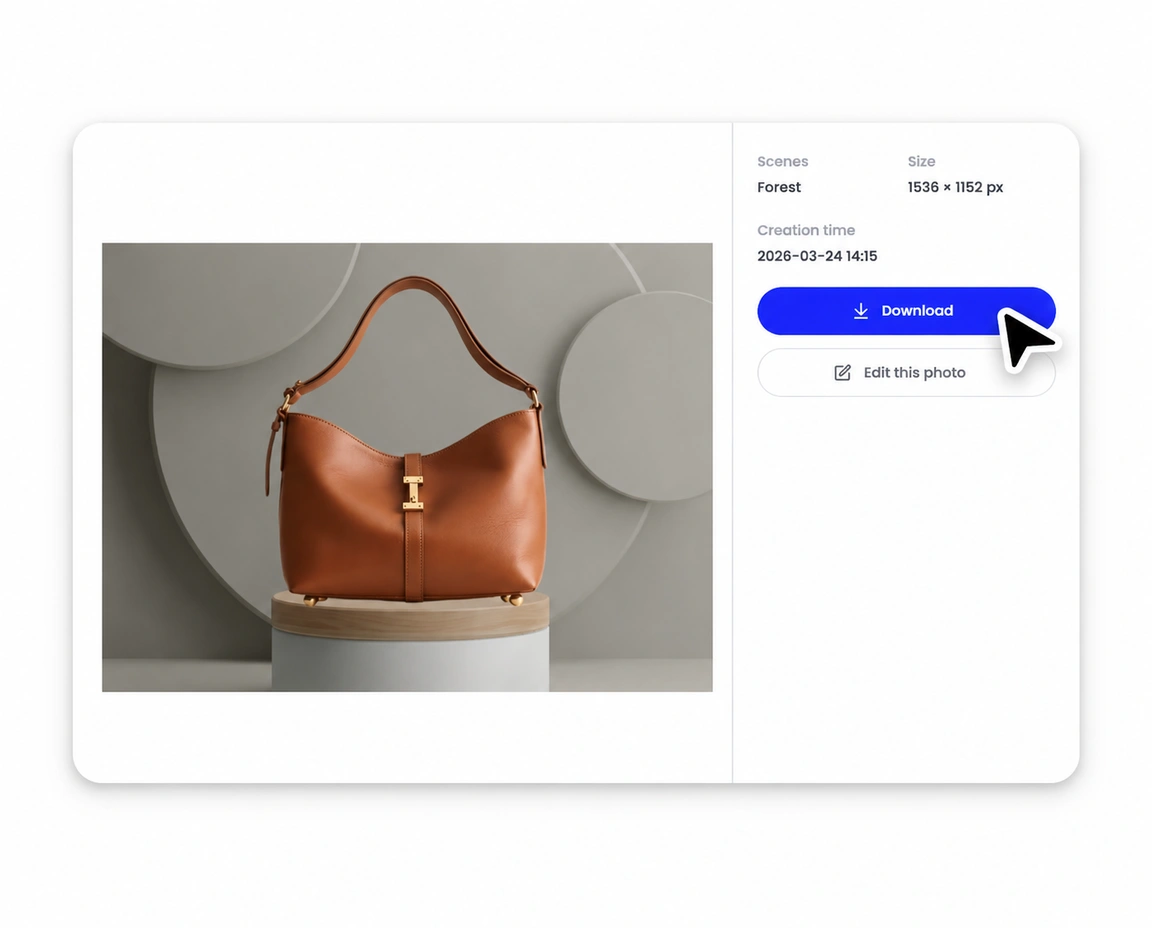Click the Scenes label
Image resolution: width=1152 pixels, height=928 pixels.
[x=782, y=162]
